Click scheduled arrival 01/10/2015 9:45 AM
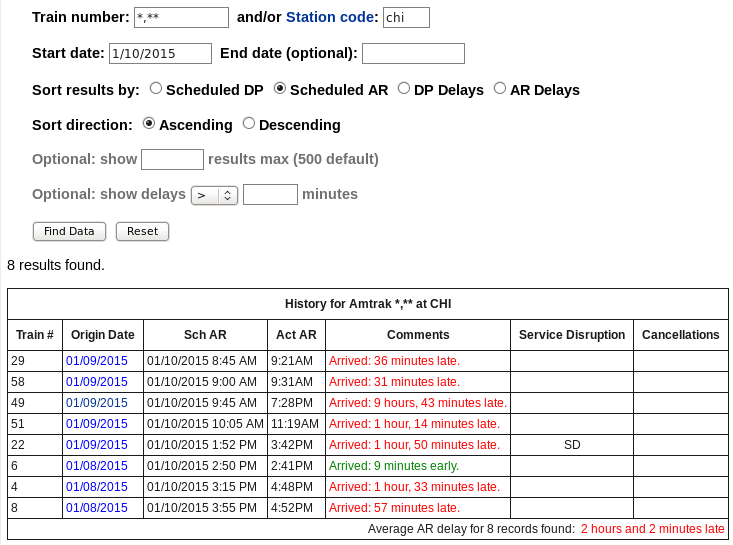The image size is (733, 545). click(x=202, y=403)
